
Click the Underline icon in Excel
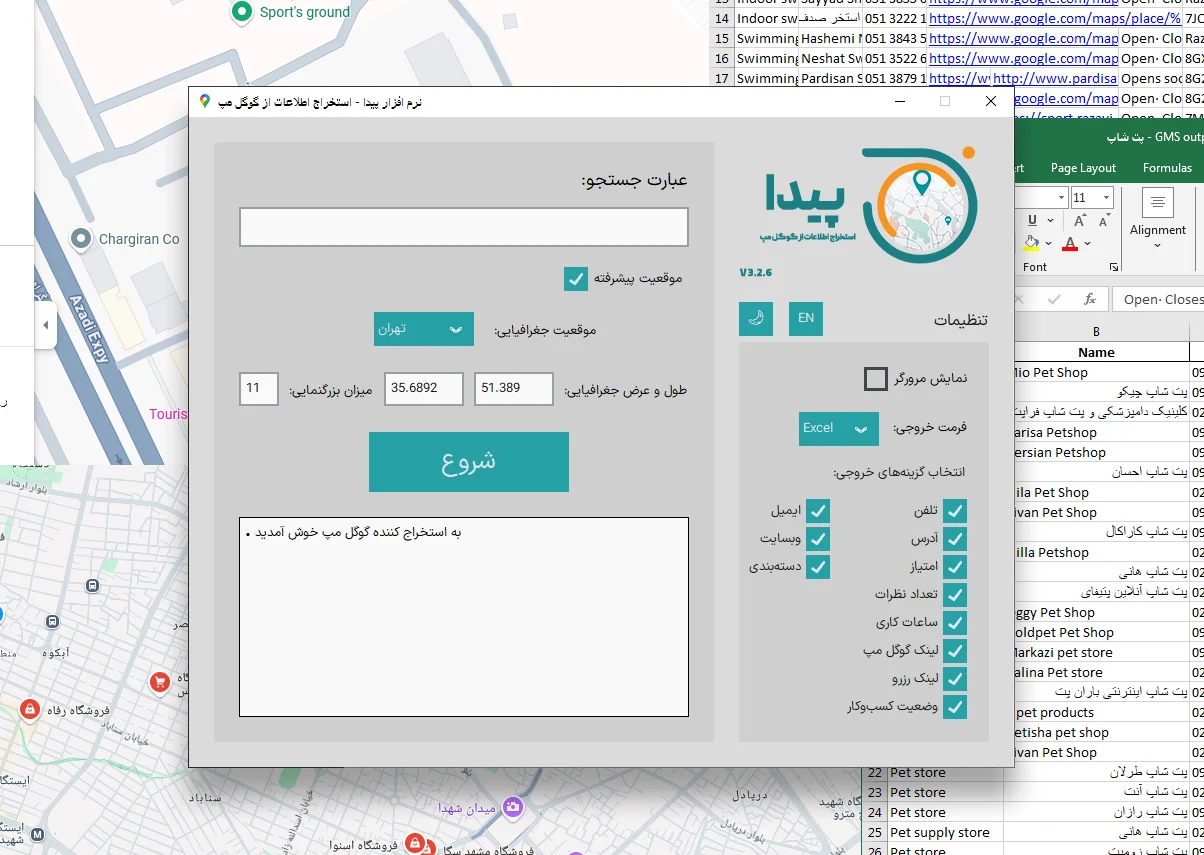(1031, 220)
